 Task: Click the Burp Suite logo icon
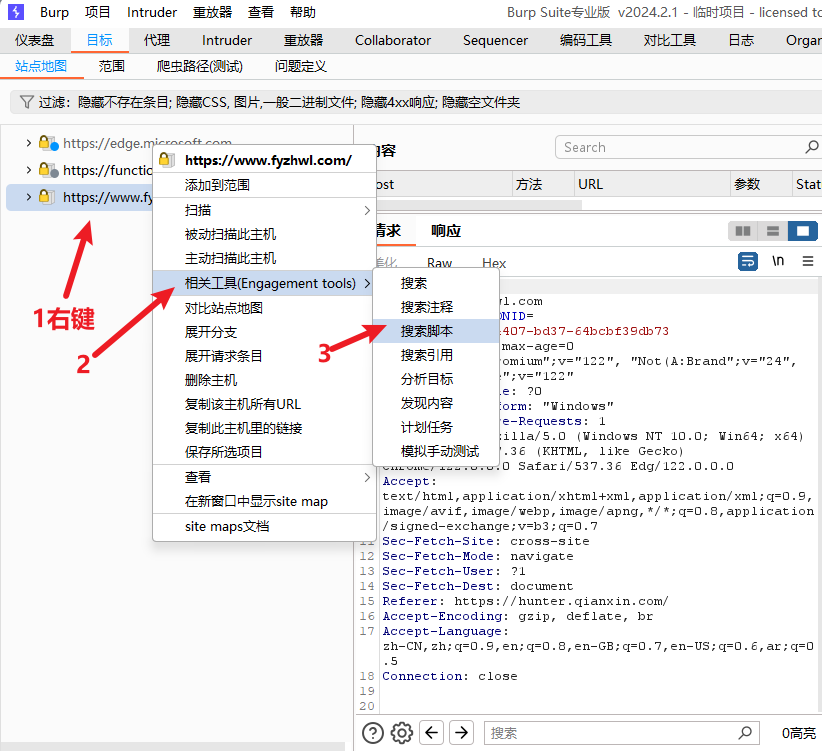pos(16,12)
